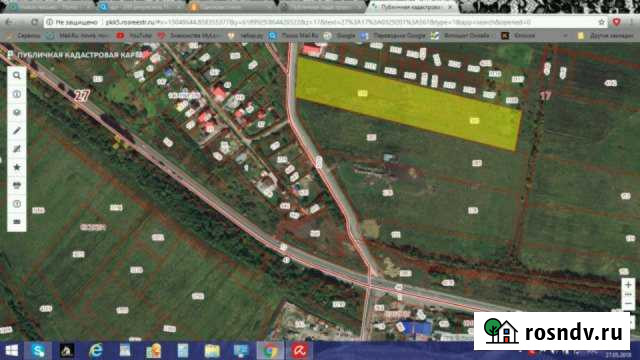Zoom out with the map minus button

pyautogui.click(x=628, y=304)
